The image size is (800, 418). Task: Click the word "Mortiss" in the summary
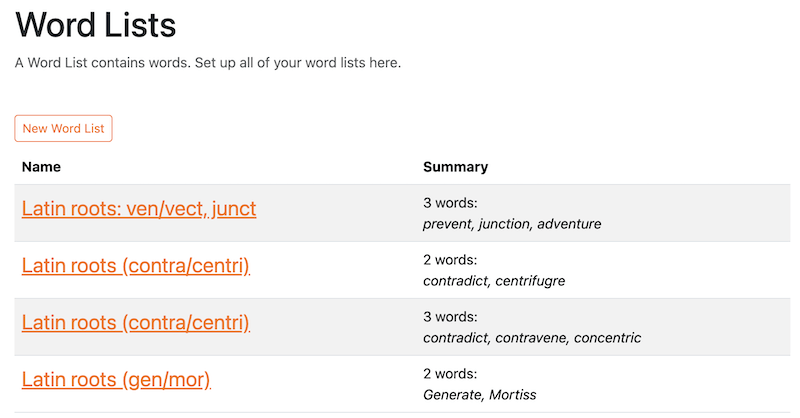tap(511, 395)
